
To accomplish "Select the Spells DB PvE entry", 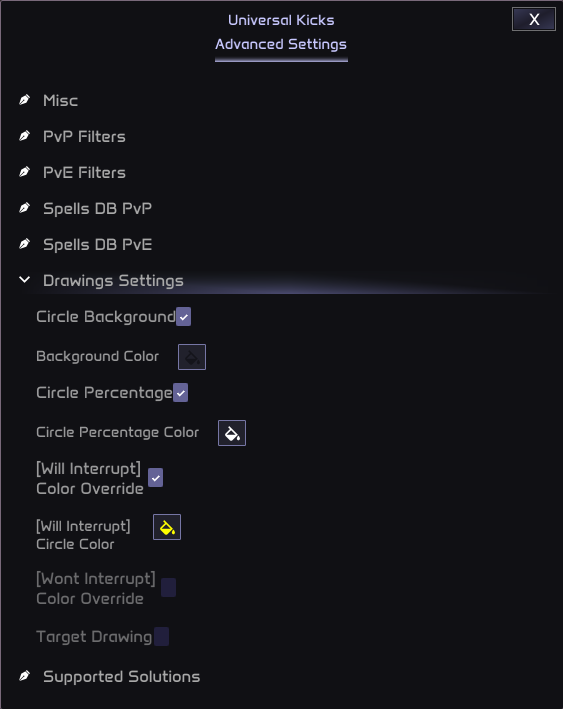I will (98, 245).
